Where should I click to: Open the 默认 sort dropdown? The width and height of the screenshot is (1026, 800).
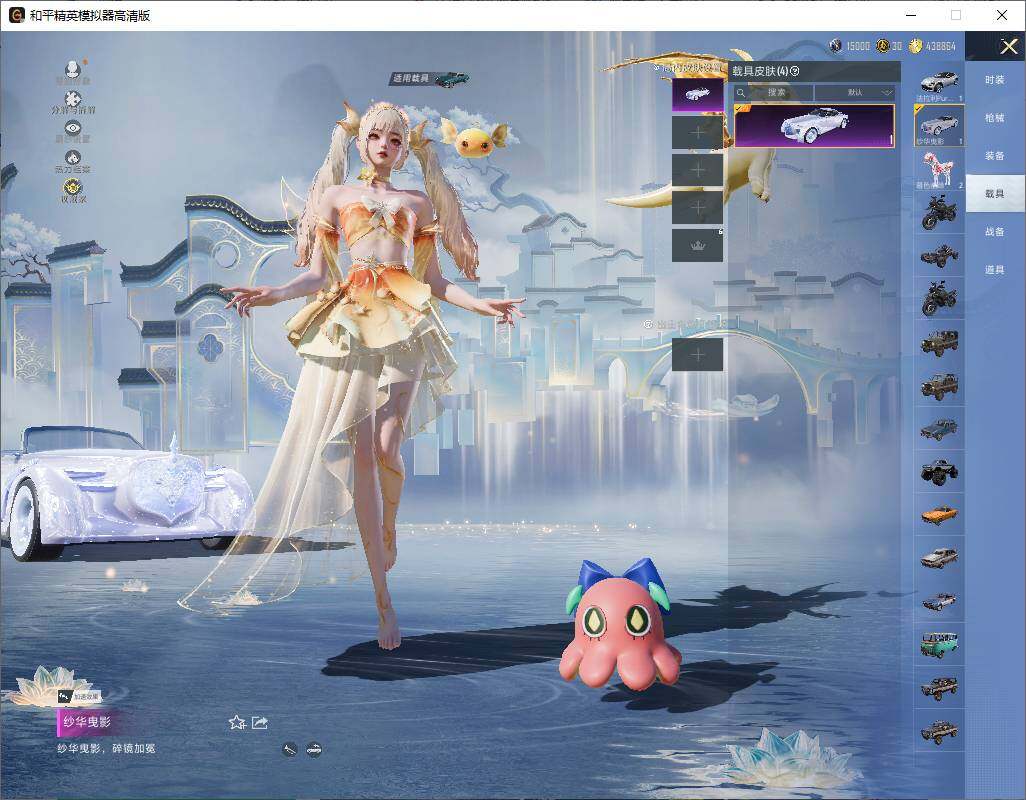(855, 92)
